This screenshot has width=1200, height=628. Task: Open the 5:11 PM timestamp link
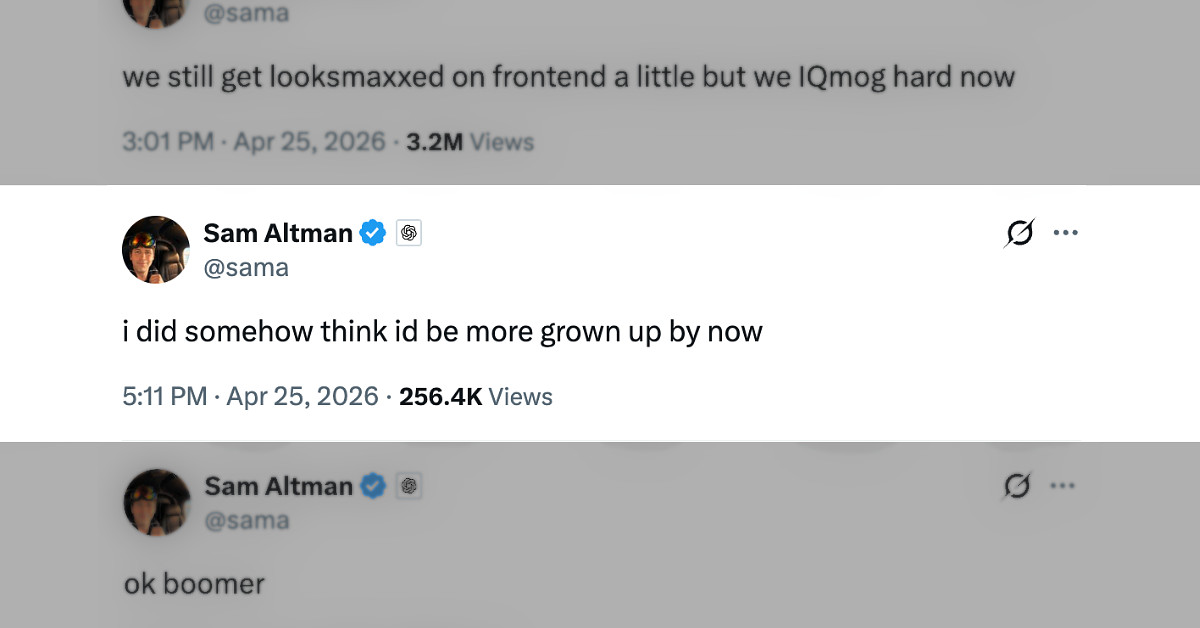pos(250,397)
